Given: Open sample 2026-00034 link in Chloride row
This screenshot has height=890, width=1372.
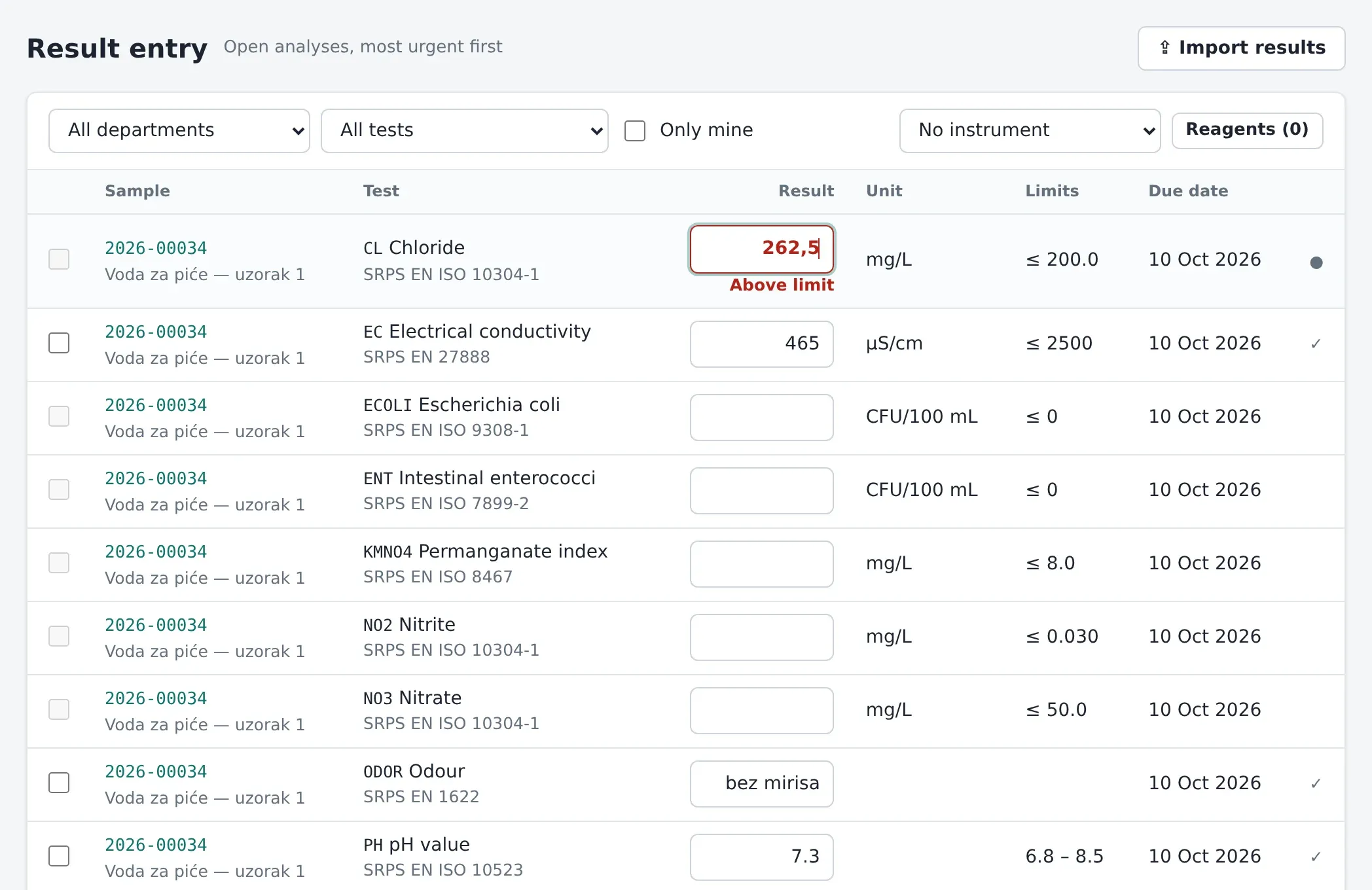Looking at the screenshot, I should [x=156, y=248].
